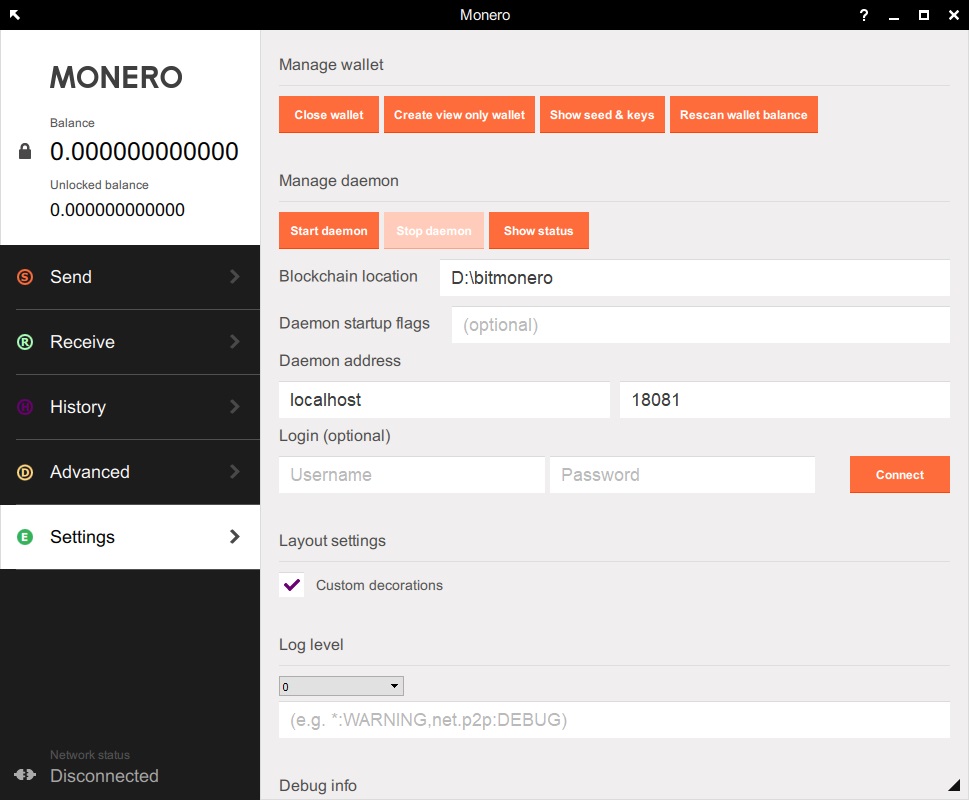Minimize the Monero window
The height and width of the screenshot is (800, 969).
pyautogui.click(x=894, y=18)
